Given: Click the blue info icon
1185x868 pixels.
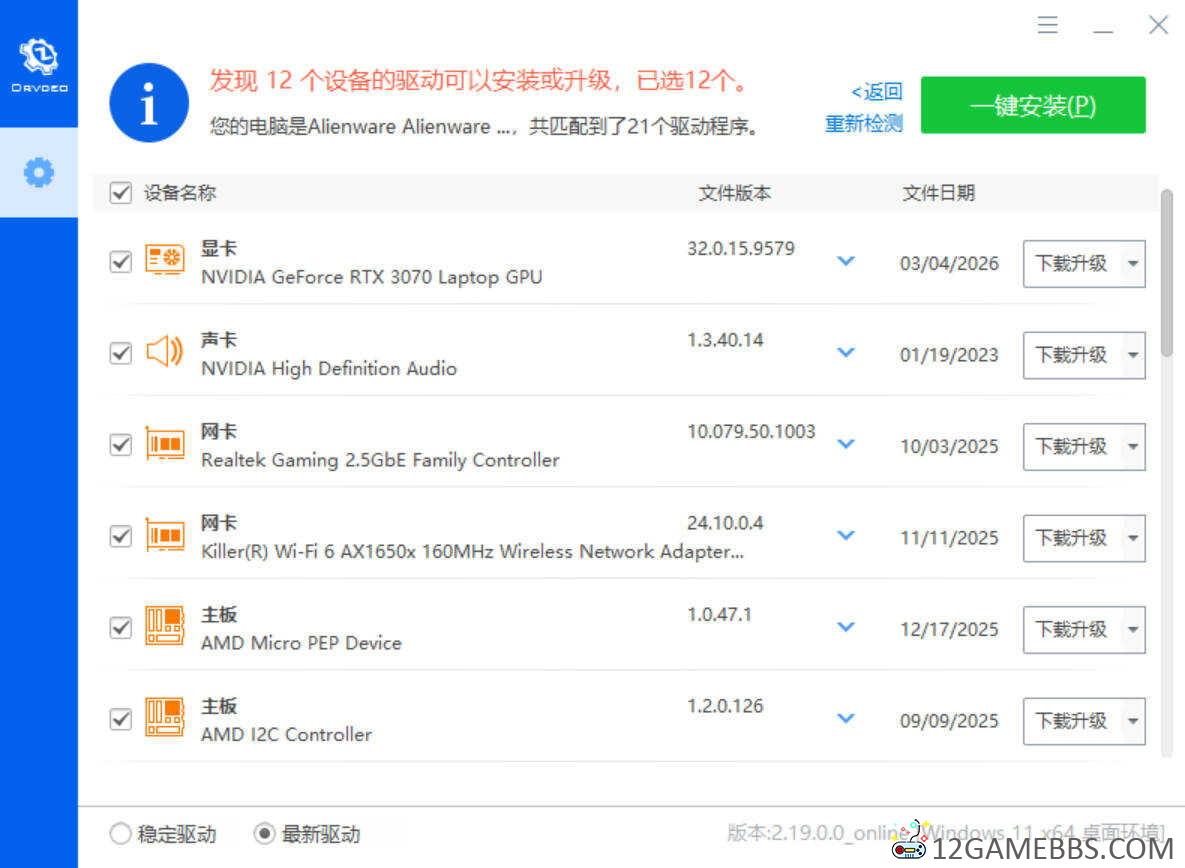Looking at the screenshot, I should point(149,103).
